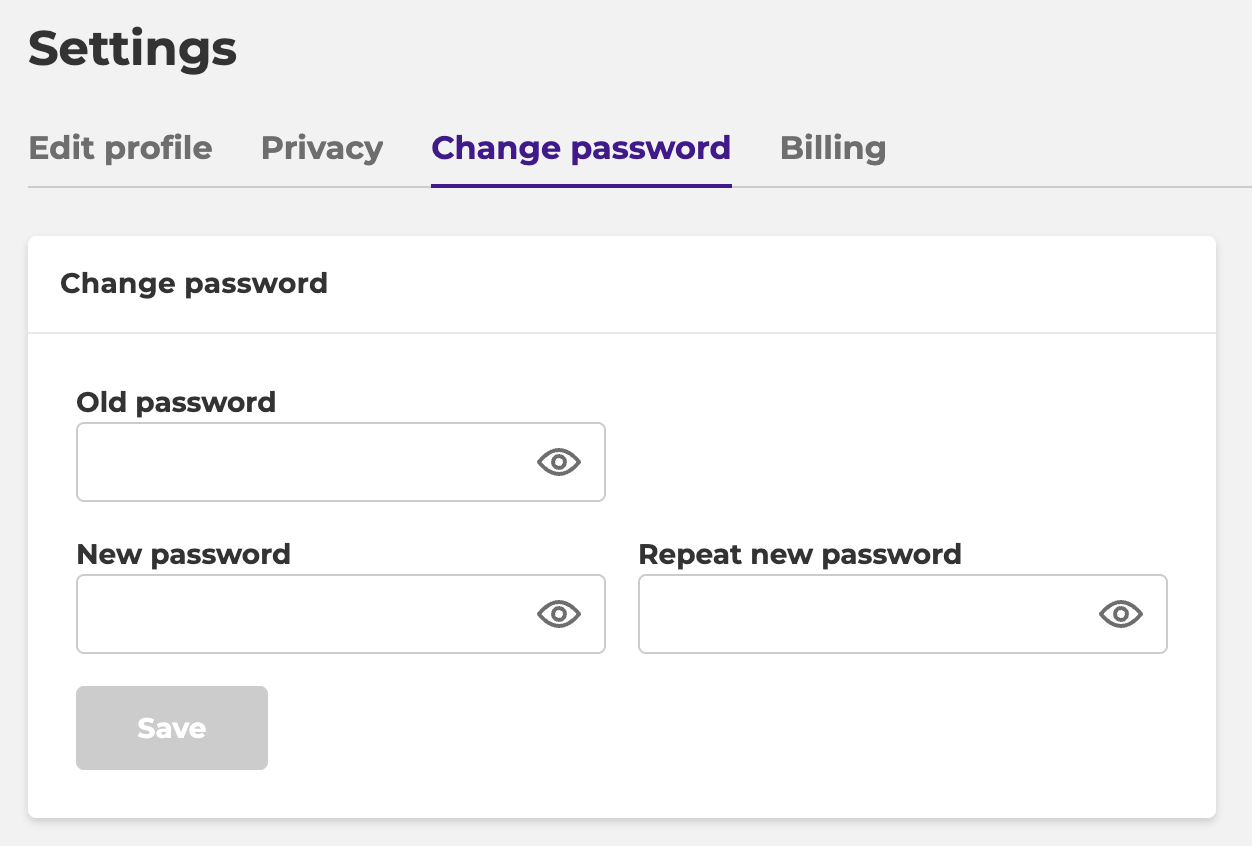Submit the form with the grey Save button
1252x846 pixels.
(x=172, y=728)
